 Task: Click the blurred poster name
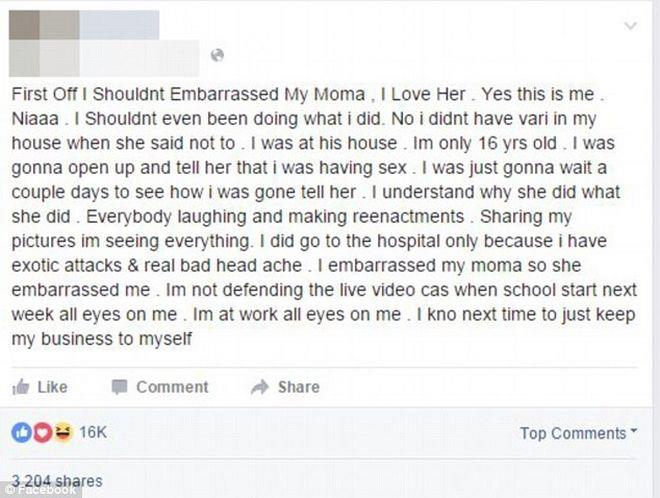(120, 25)
